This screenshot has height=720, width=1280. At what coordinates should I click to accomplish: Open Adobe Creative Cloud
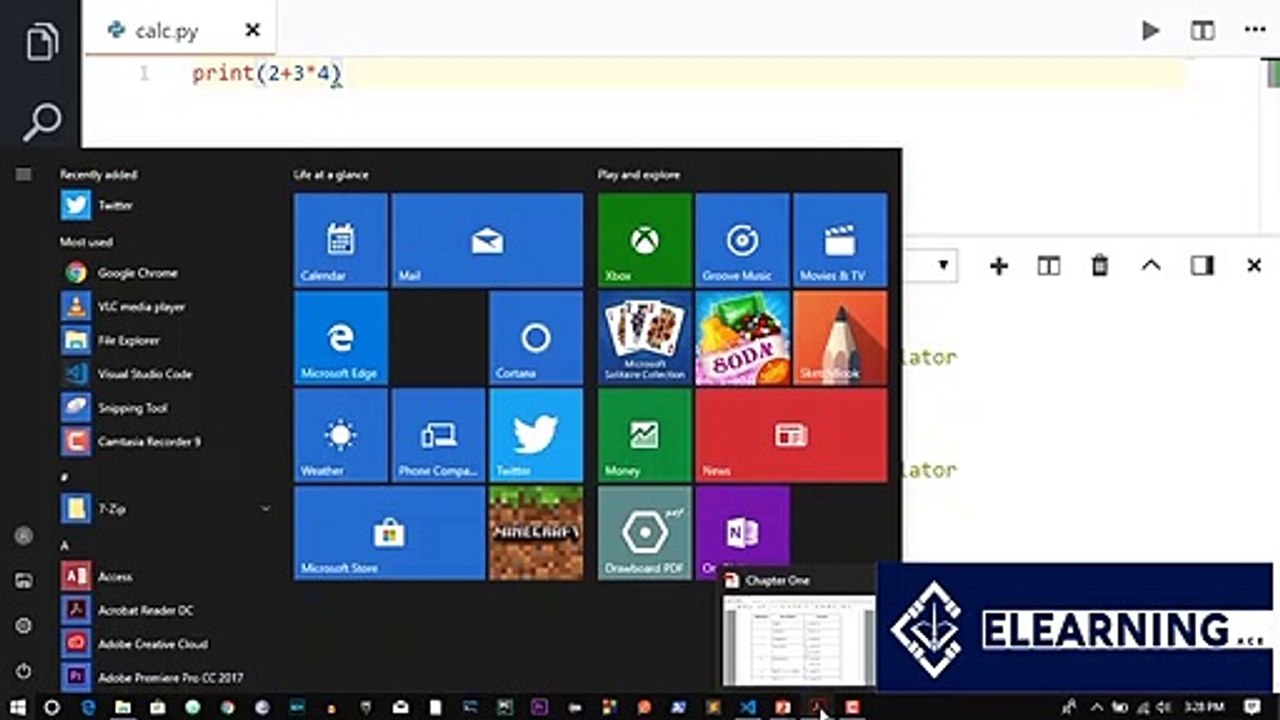point(160,644)
